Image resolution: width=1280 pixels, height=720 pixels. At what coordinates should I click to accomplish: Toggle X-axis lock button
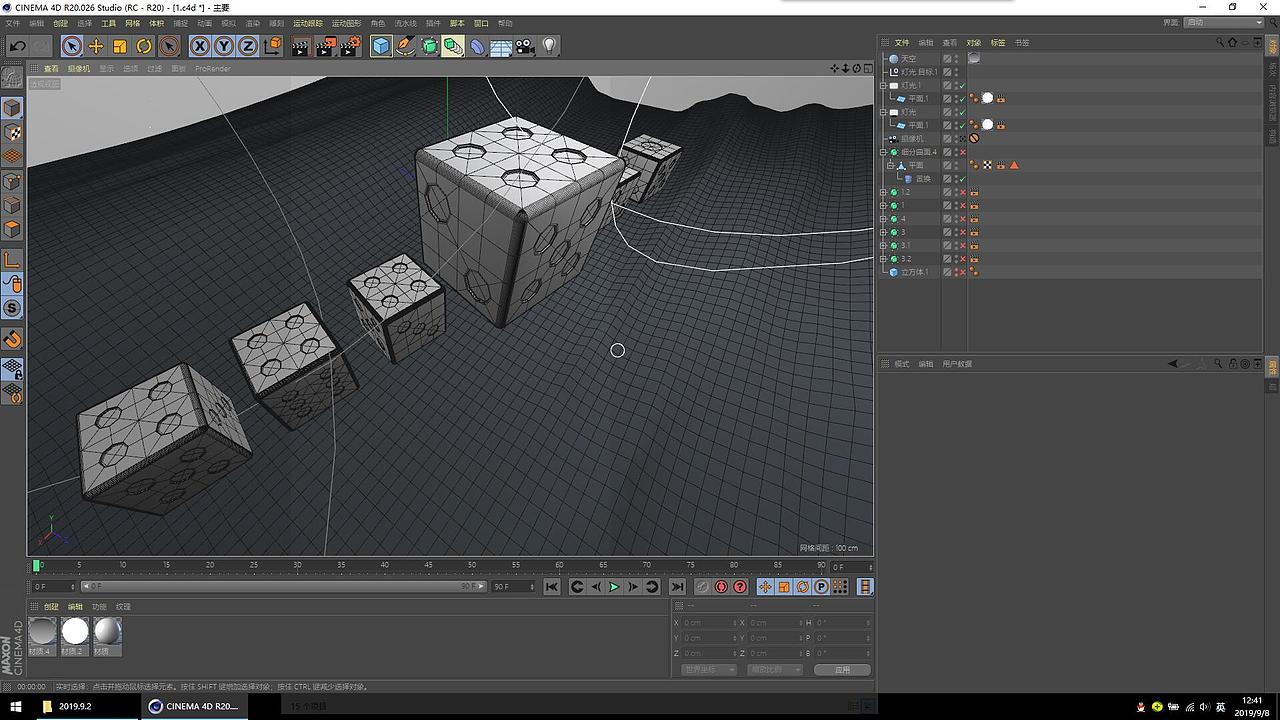click(x=200, y=46)
